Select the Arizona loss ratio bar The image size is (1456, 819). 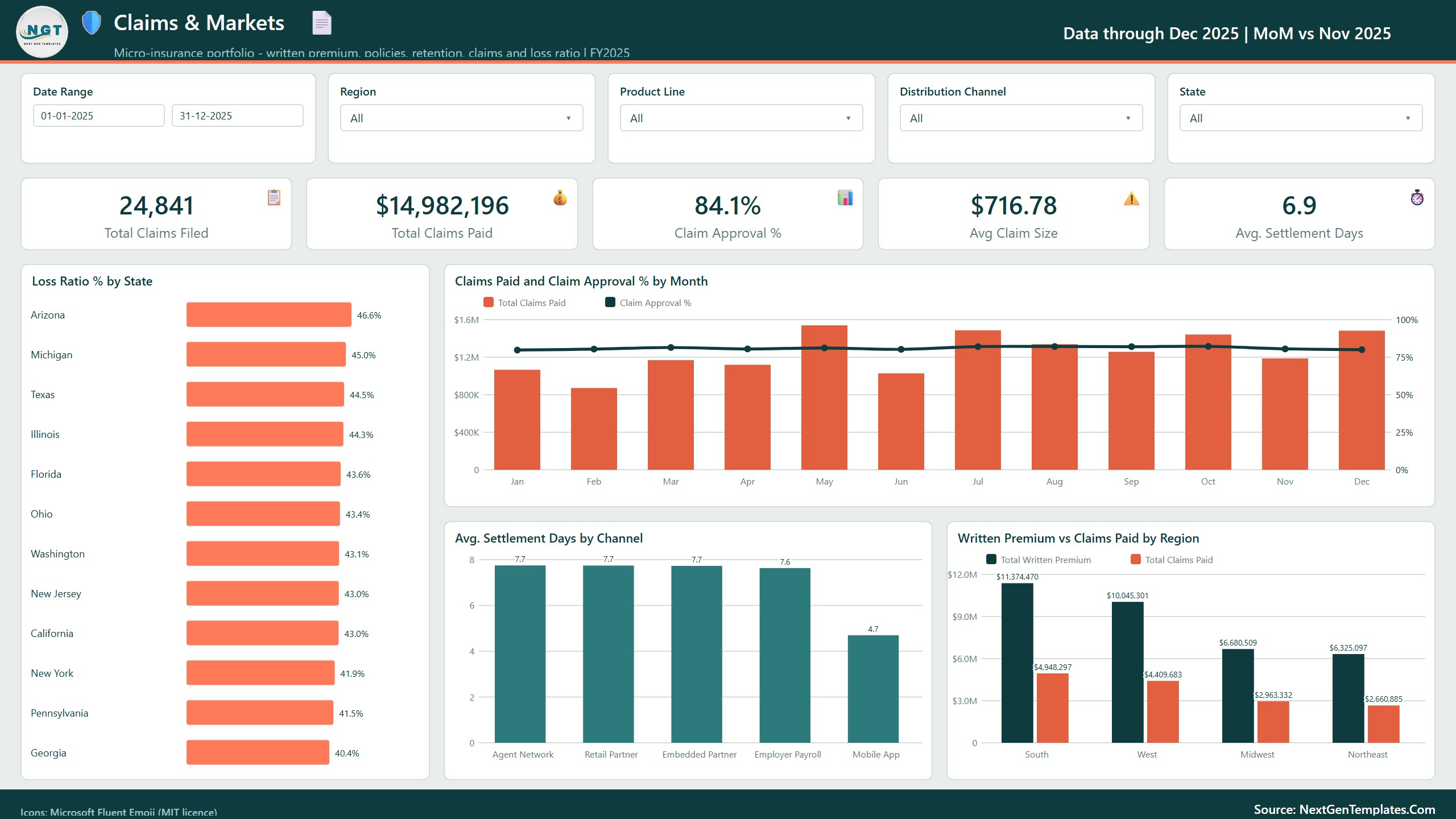[x=269, y=315]
